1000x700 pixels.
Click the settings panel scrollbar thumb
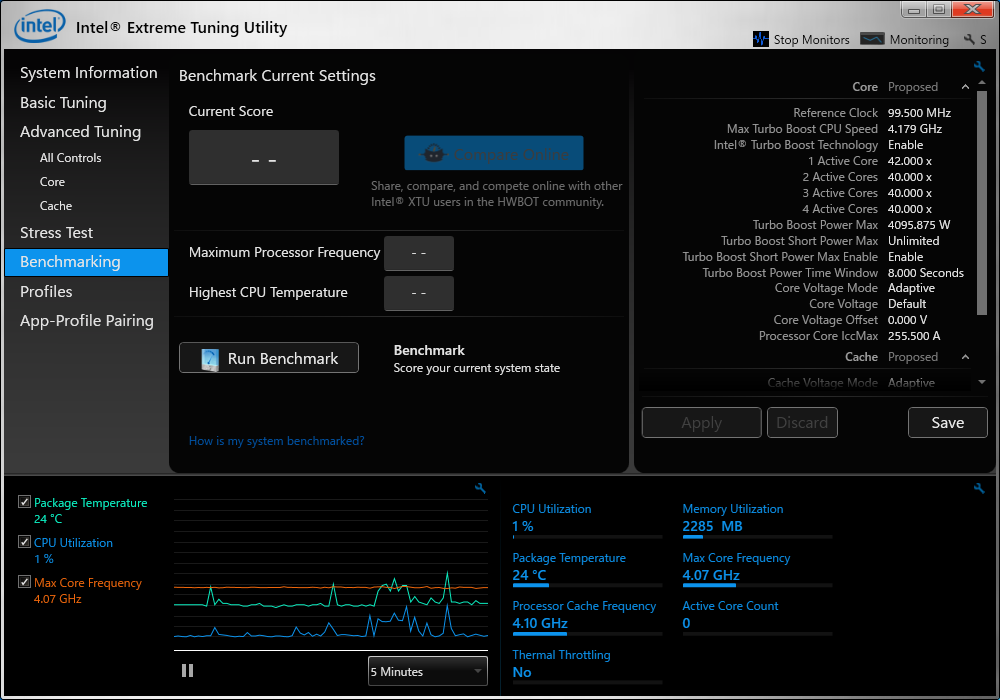coord(982,203)
